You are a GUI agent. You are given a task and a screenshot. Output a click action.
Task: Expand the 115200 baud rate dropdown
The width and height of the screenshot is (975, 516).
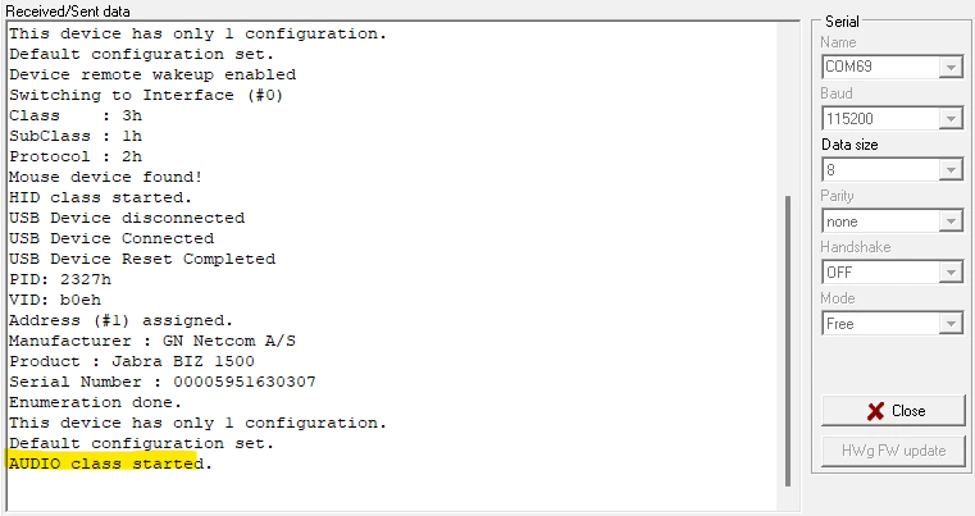pos(950,119)
